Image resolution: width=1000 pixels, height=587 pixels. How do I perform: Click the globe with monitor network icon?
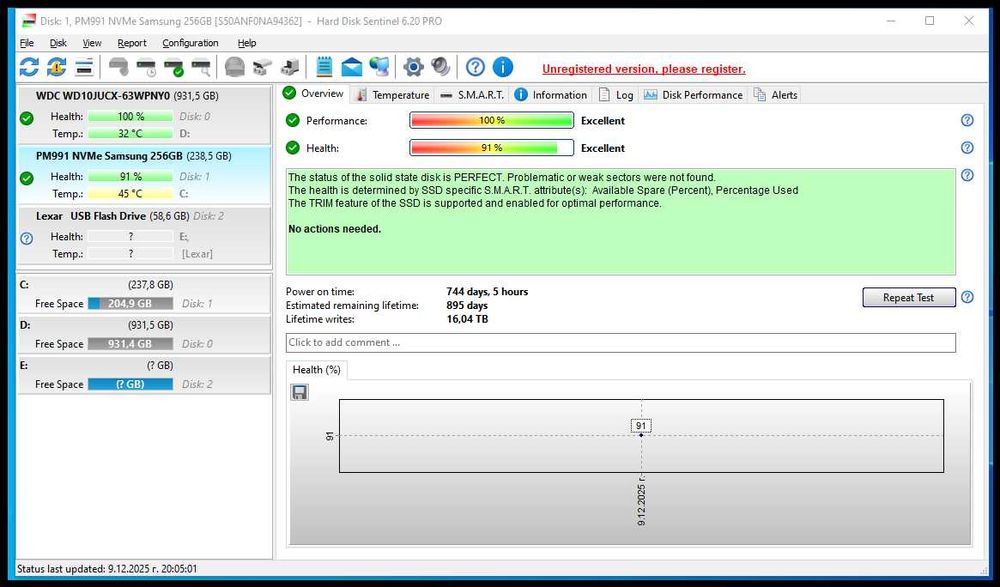click(x=379, y=67)
